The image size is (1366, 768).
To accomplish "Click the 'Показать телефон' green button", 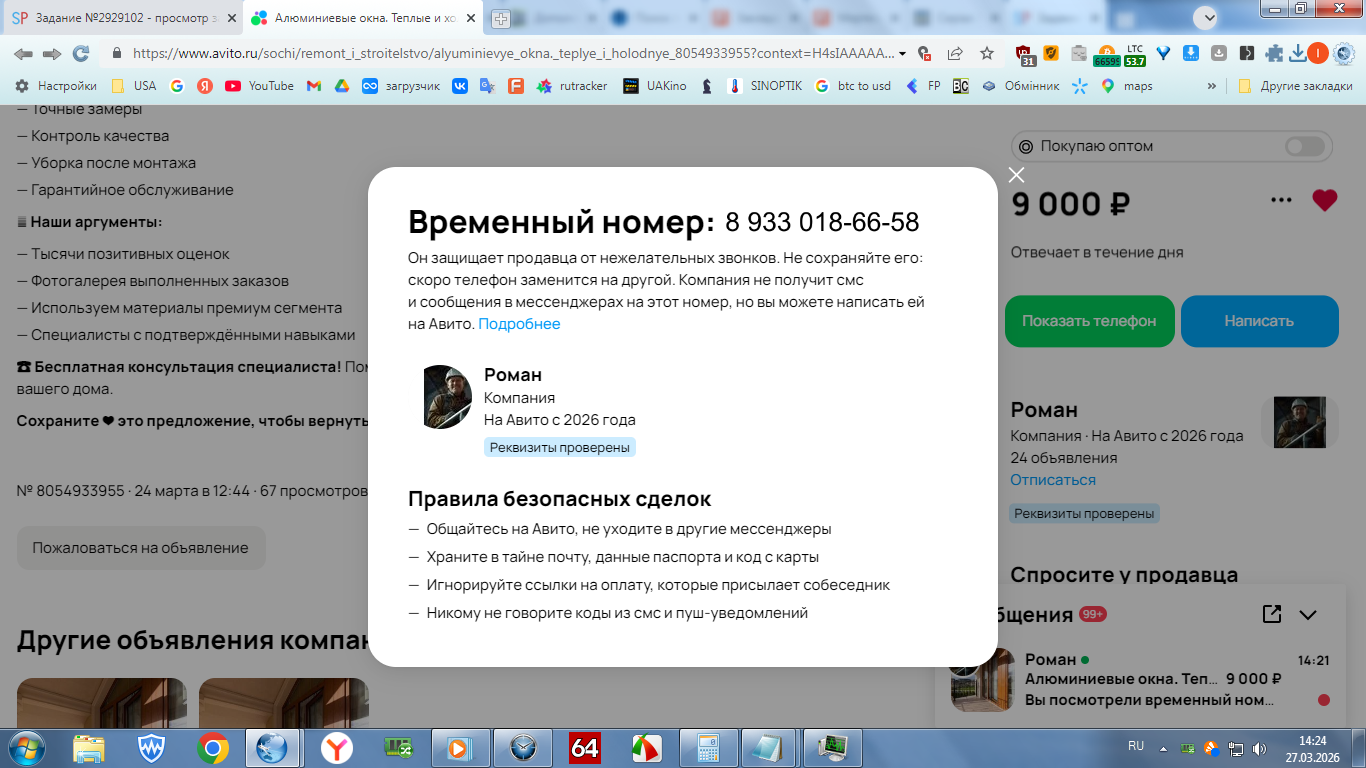I will pyautogui.click(x=1089, y=321).
